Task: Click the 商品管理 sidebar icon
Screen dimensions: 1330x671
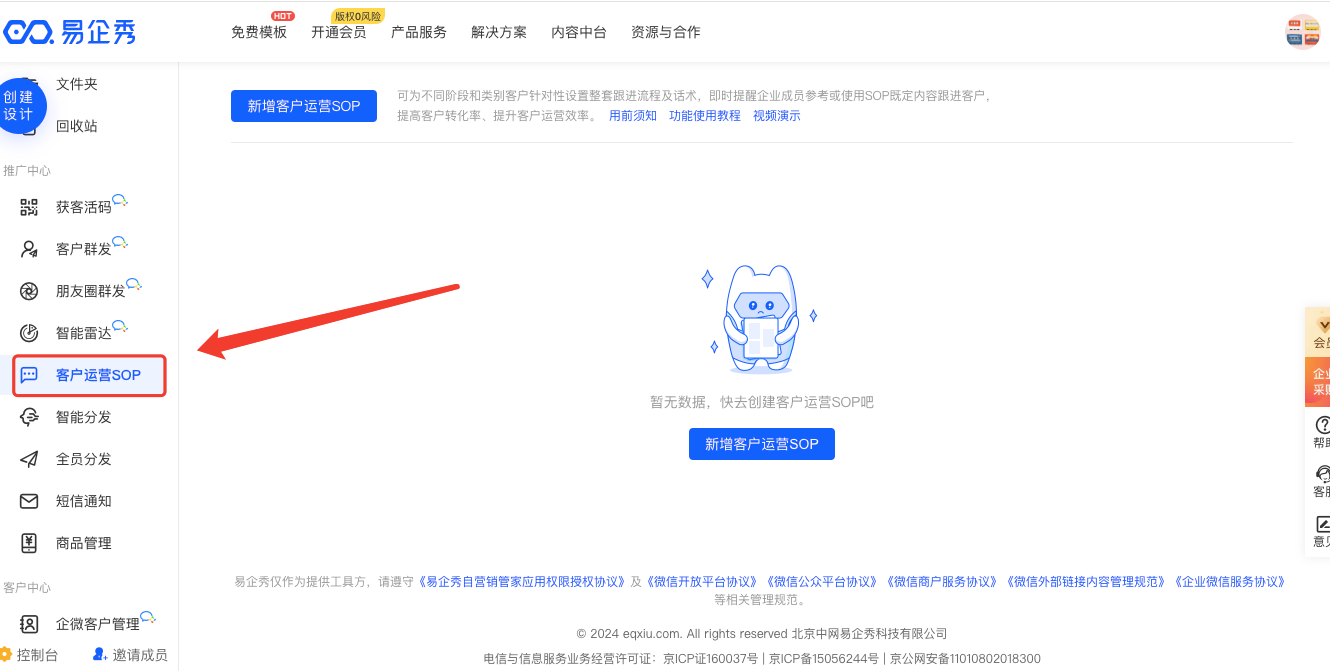Action: (x=29, y=543)
